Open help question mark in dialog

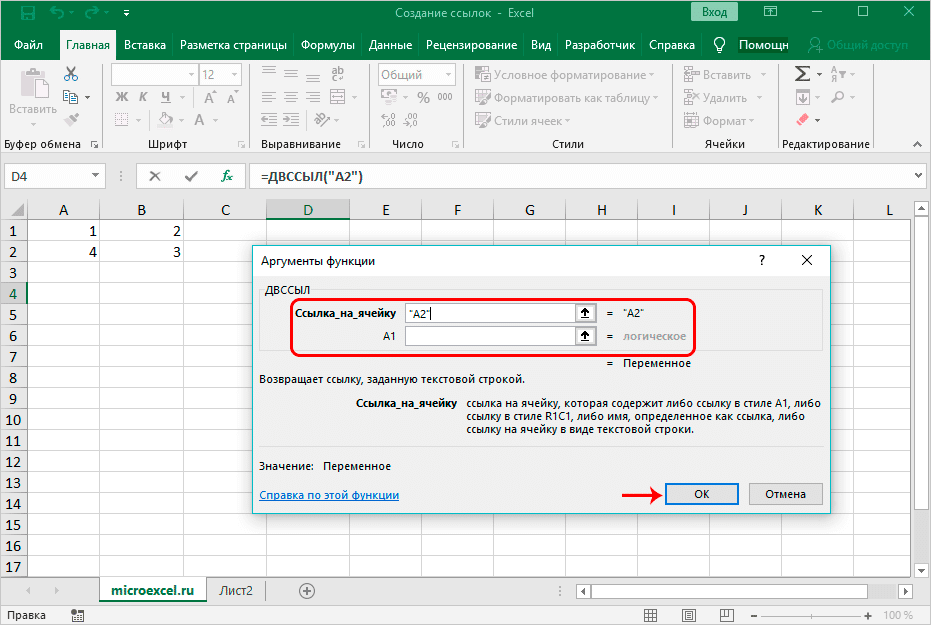762,260
